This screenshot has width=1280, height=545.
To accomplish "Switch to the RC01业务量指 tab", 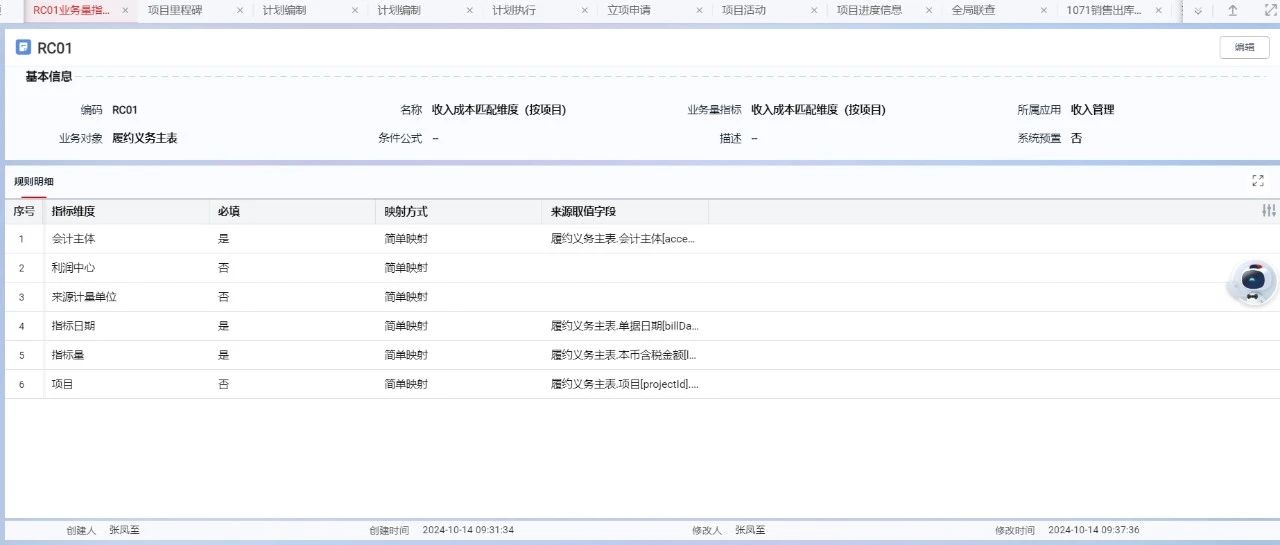I will coord(72,11).
